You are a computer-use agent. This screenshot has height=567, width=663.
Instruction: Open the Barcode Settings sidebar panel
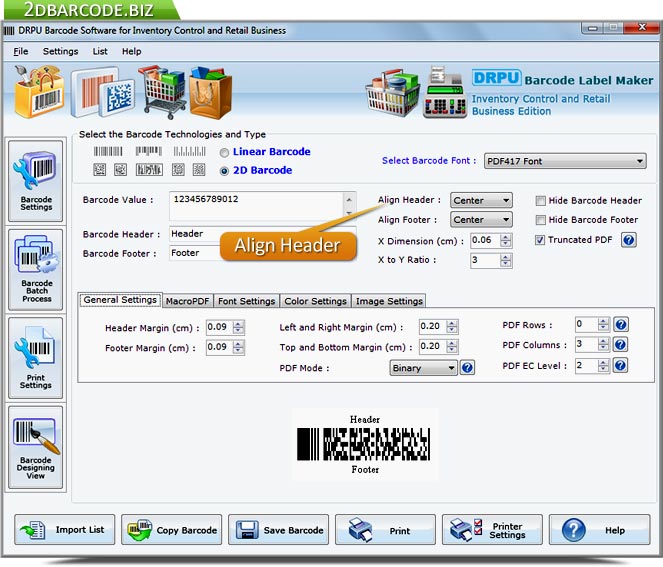(x=36, y=181)
